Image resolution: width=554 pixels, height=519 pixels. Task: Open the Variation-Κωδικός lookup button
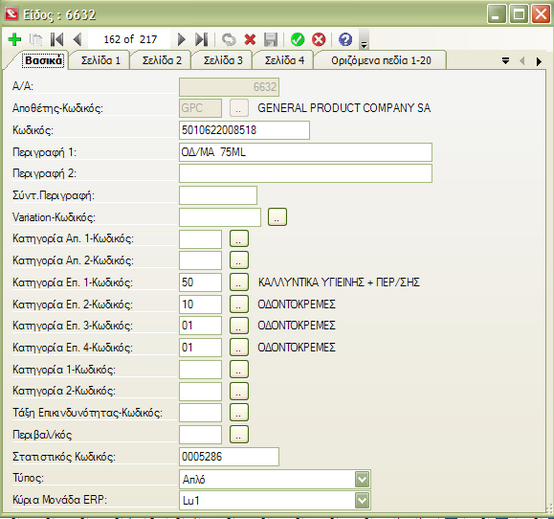point(277,217)
